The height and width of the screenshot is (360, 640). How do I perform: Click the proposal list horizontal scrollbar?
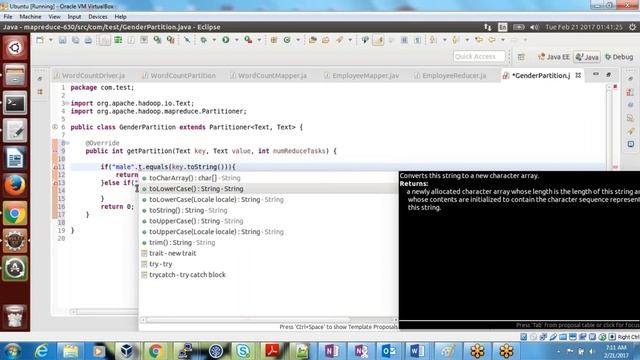pos(268,320)
